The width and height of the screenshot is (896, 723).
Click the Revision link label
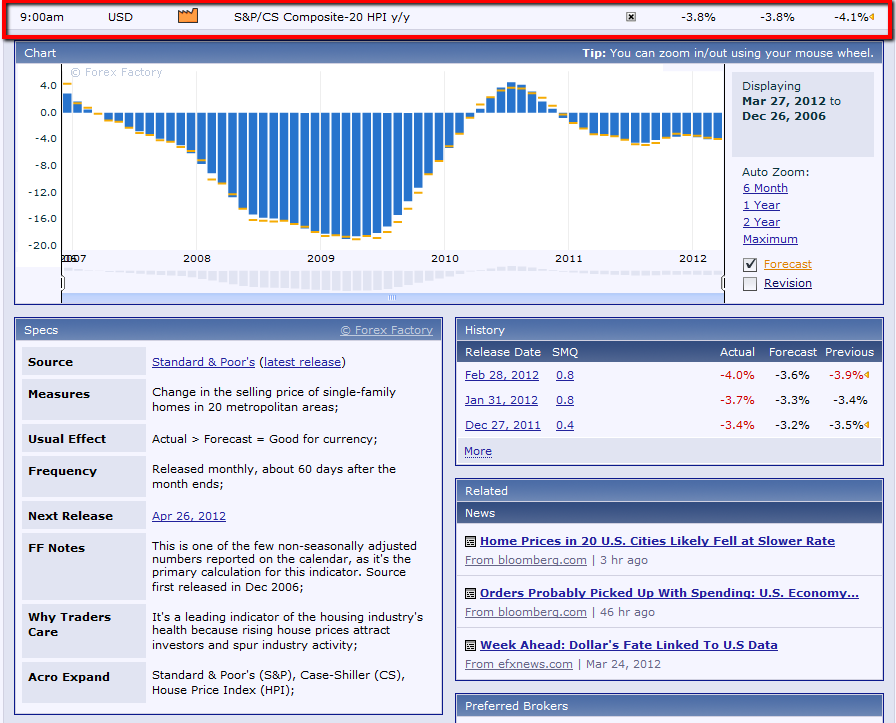[787, 283]
